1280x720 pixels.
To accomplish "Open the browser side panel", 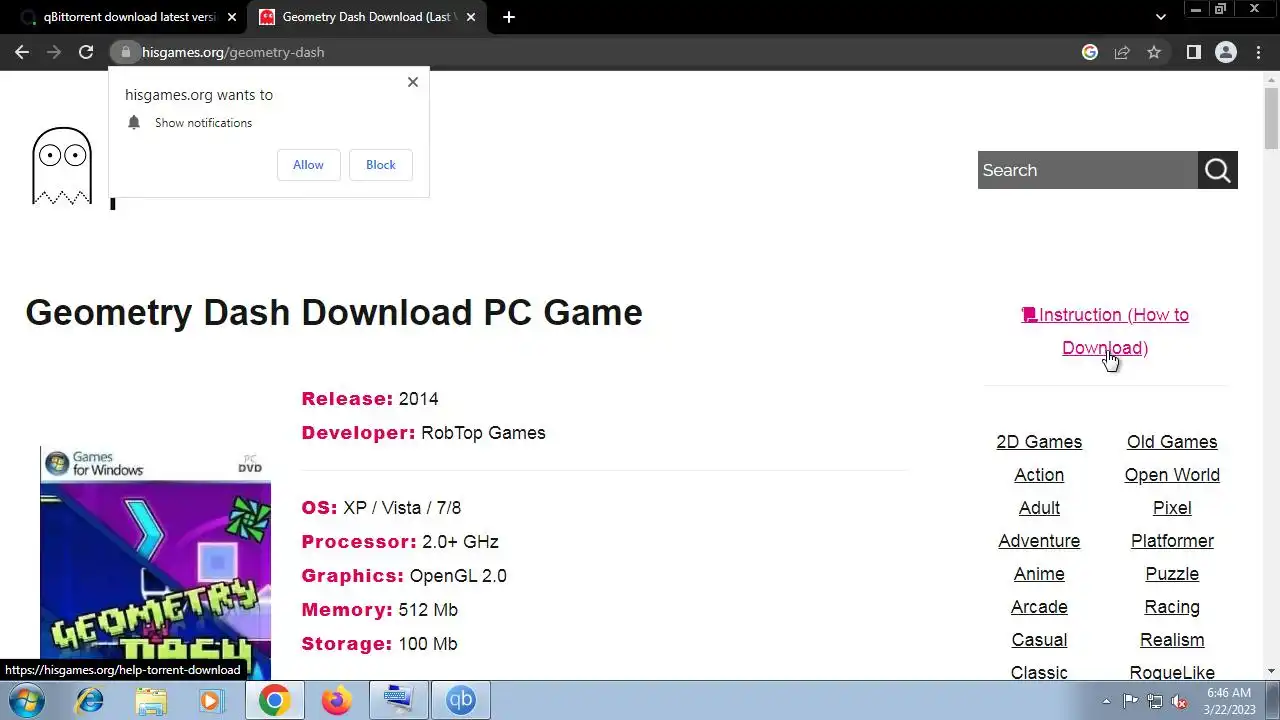I will coord(1194,52).
